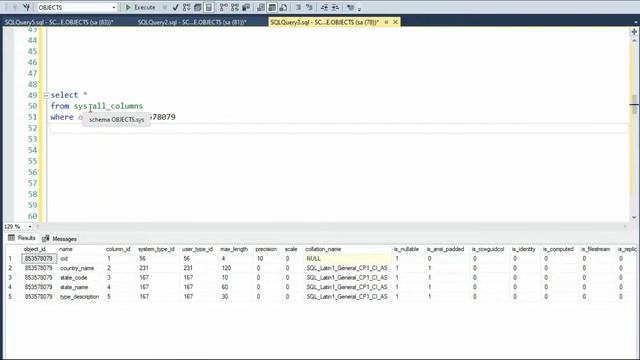Click the editor scrollbar down arrow
Screen dimensions: 640x360
pos(634,218)
